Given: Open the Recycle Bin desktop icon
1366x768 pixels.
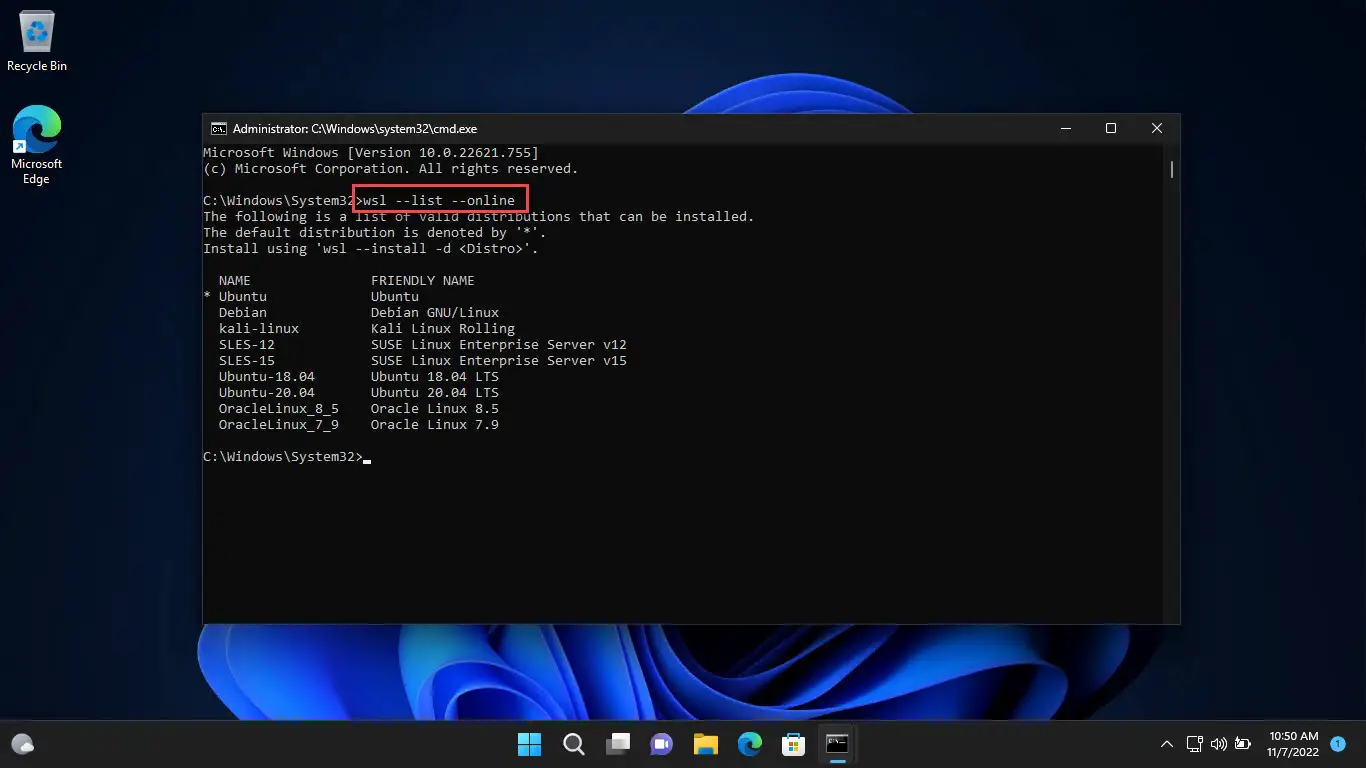Looking at the screenshot, I should pyautogui.click(x=37, y=42).
